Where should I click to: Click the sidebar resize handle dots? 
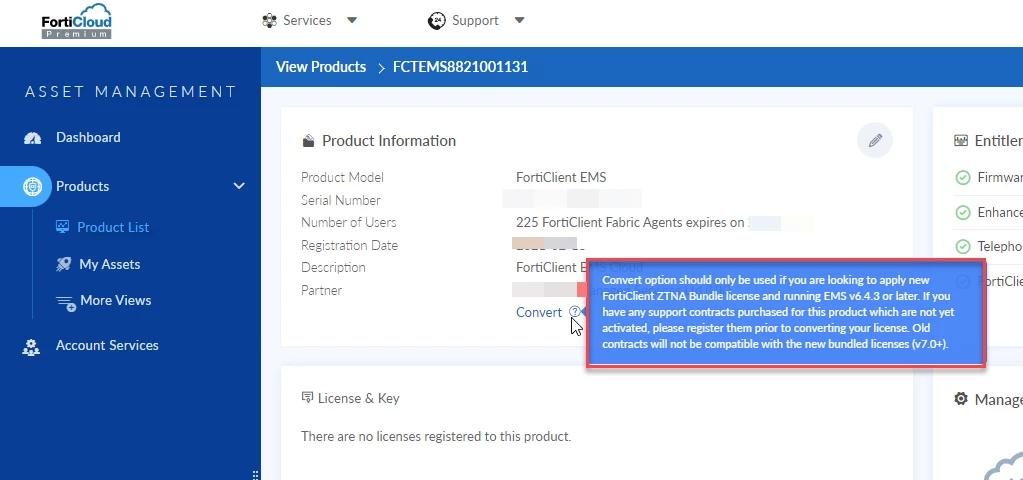(255, 475)
